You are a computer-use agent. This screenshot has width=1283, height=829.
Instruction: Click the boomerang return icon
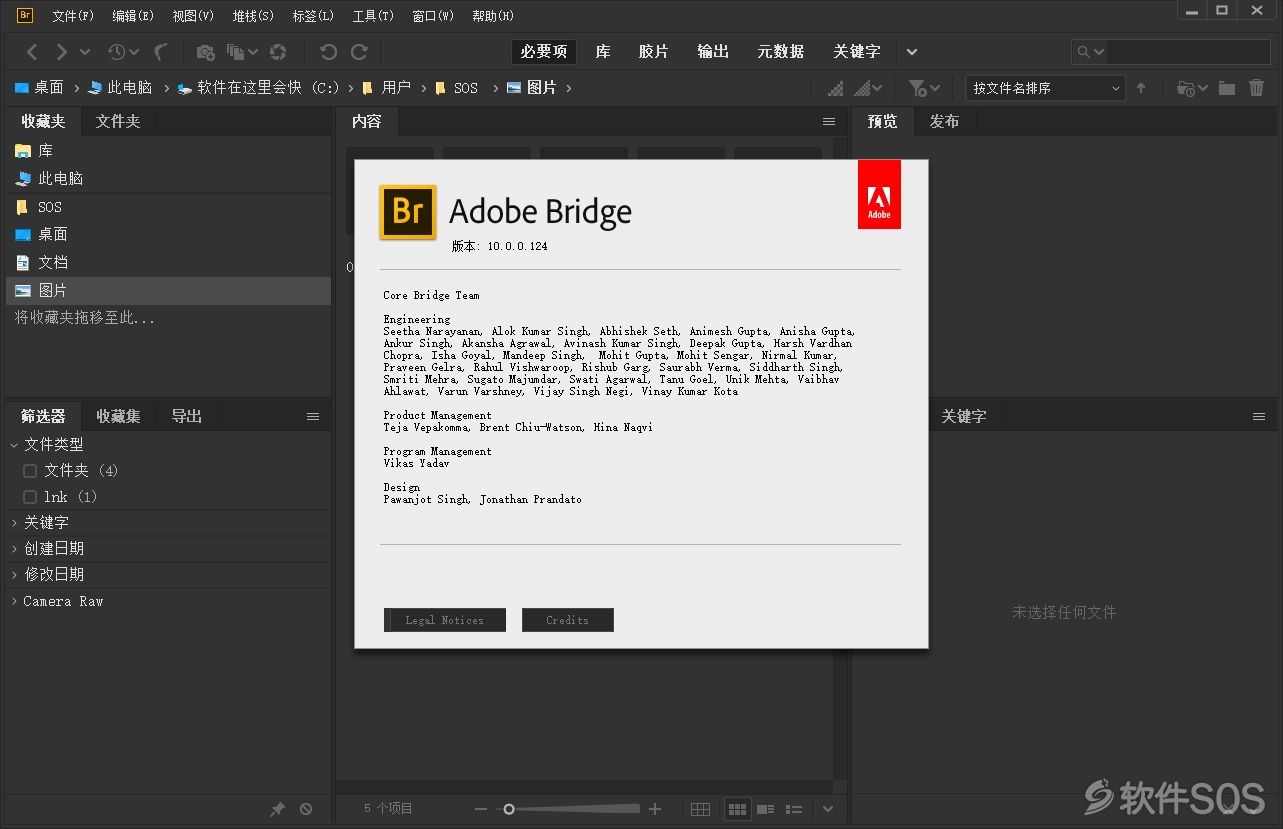[x=161, y=52]
